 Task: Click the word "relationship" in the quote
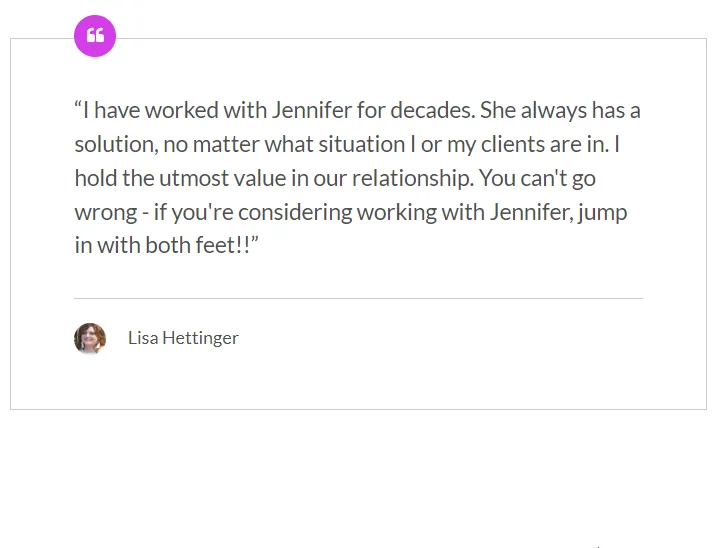click(x=413, y=178)
